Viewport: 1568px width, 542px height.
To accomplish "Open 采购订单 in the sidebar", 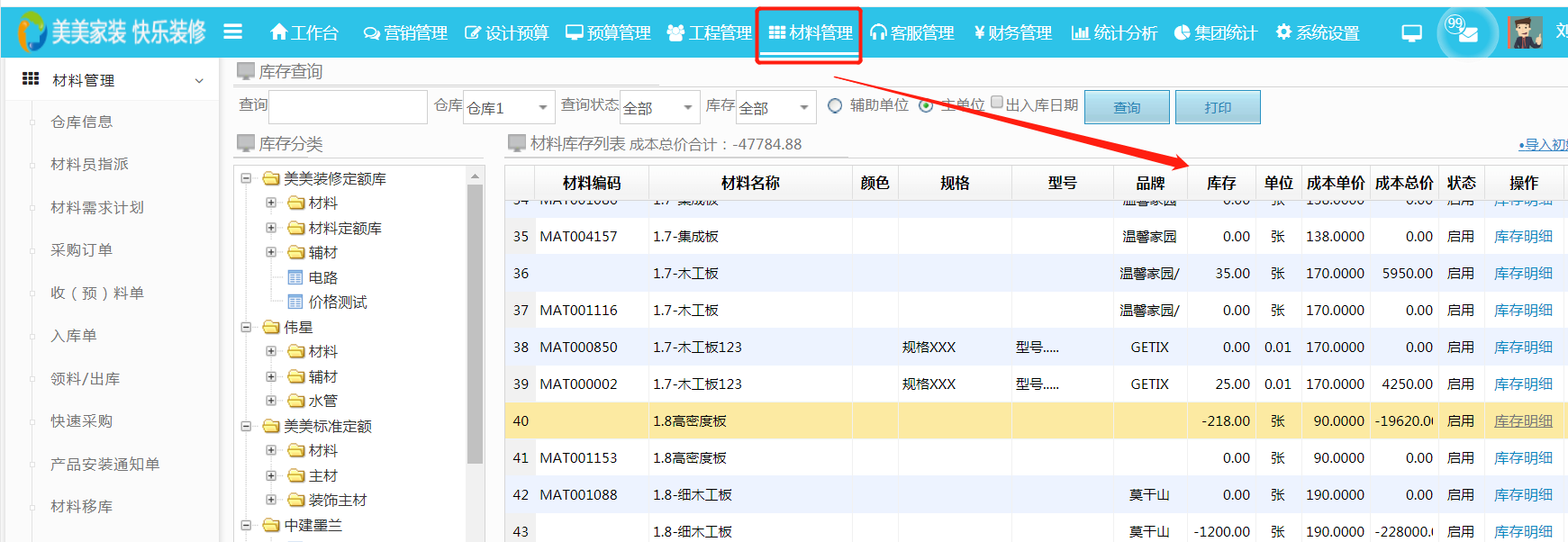I will pyautogui.click(x=81, y=250).
